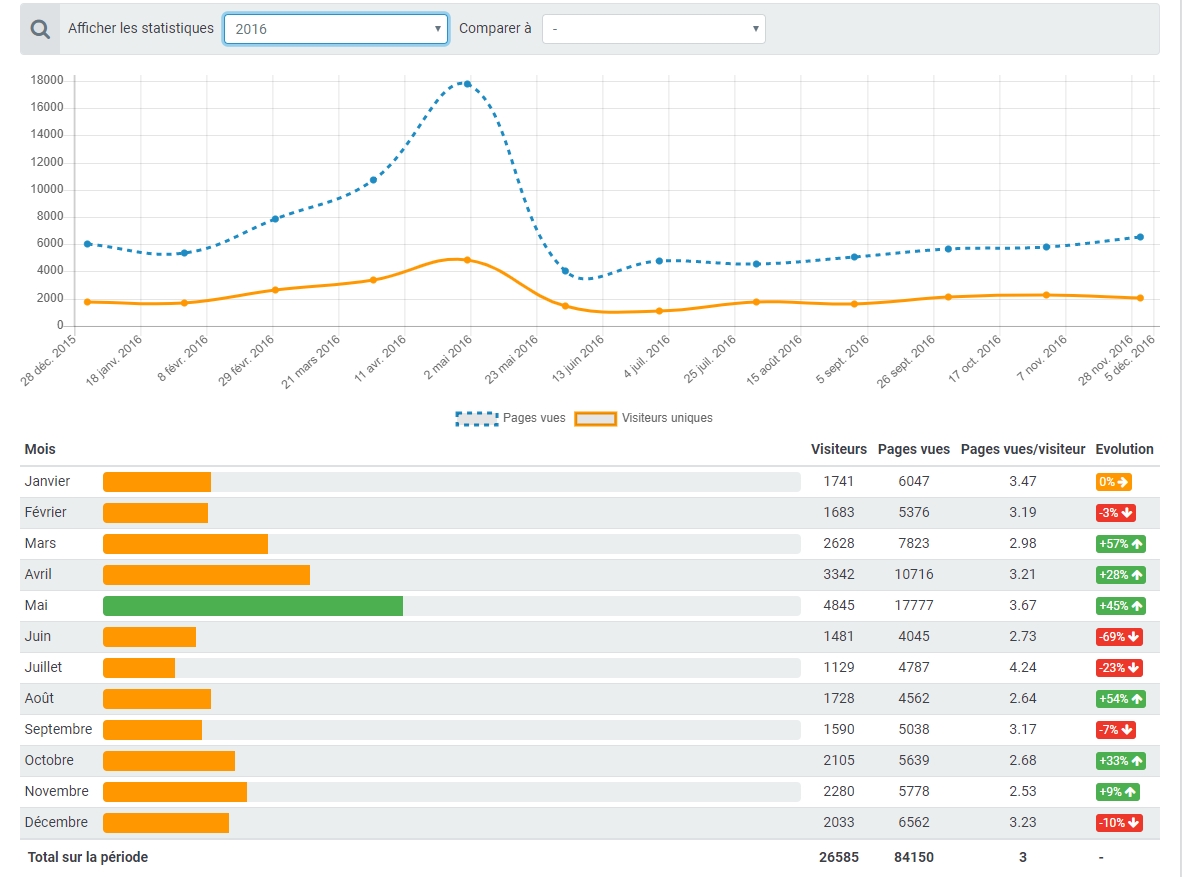1182x877 pixels.
Task: Click the orange Avril visitors bar
Action: [206, 575]
